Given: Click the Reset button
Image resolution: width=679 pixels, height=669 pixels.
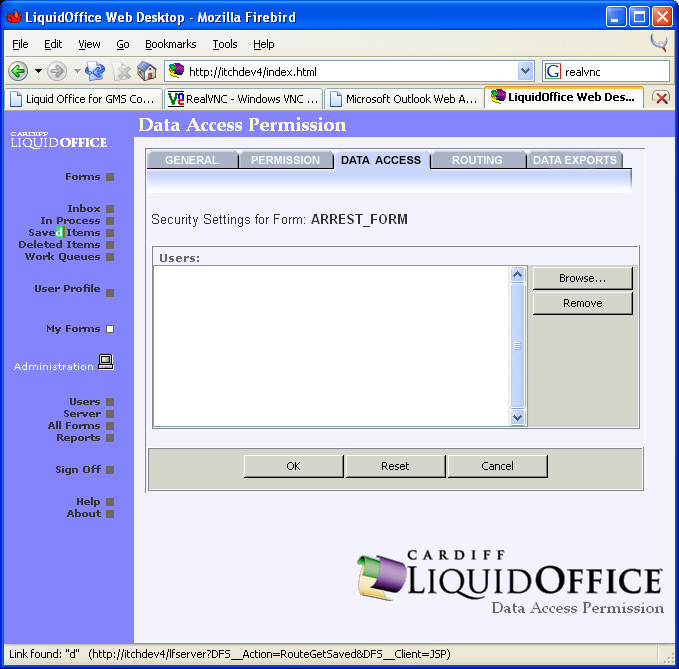Looking at the screenshot, I should 395,466.
